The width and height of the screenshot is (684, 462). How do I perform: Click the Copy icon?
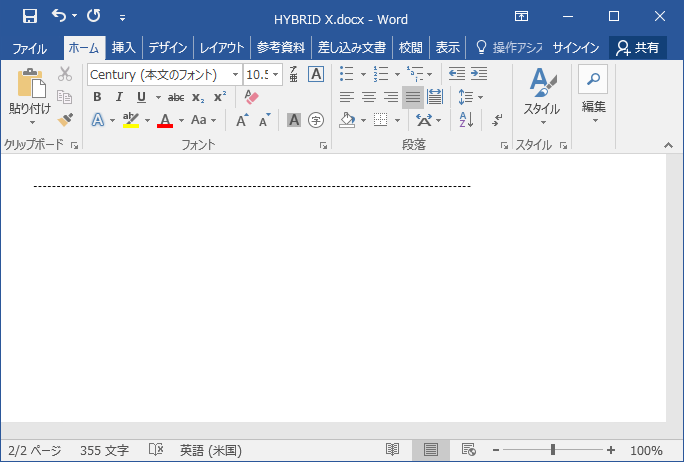click(x=65, y=97)
